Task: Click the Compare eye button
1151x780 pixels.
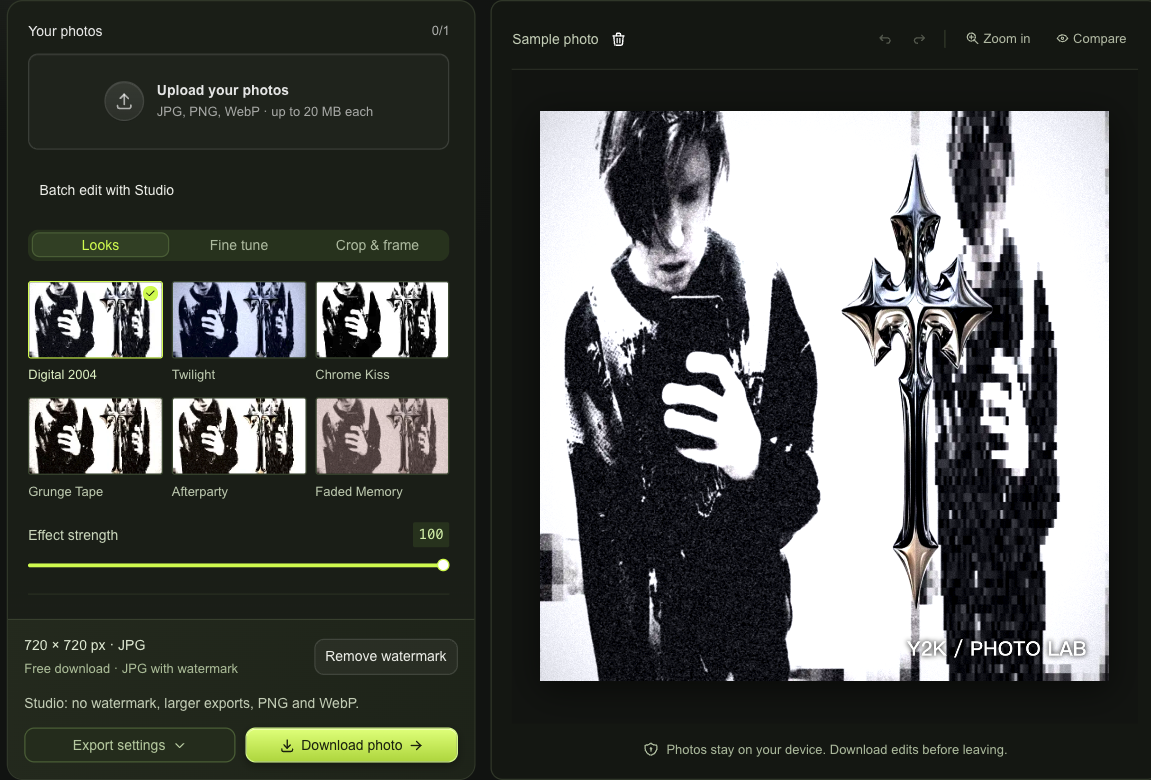Action: 1092,39
